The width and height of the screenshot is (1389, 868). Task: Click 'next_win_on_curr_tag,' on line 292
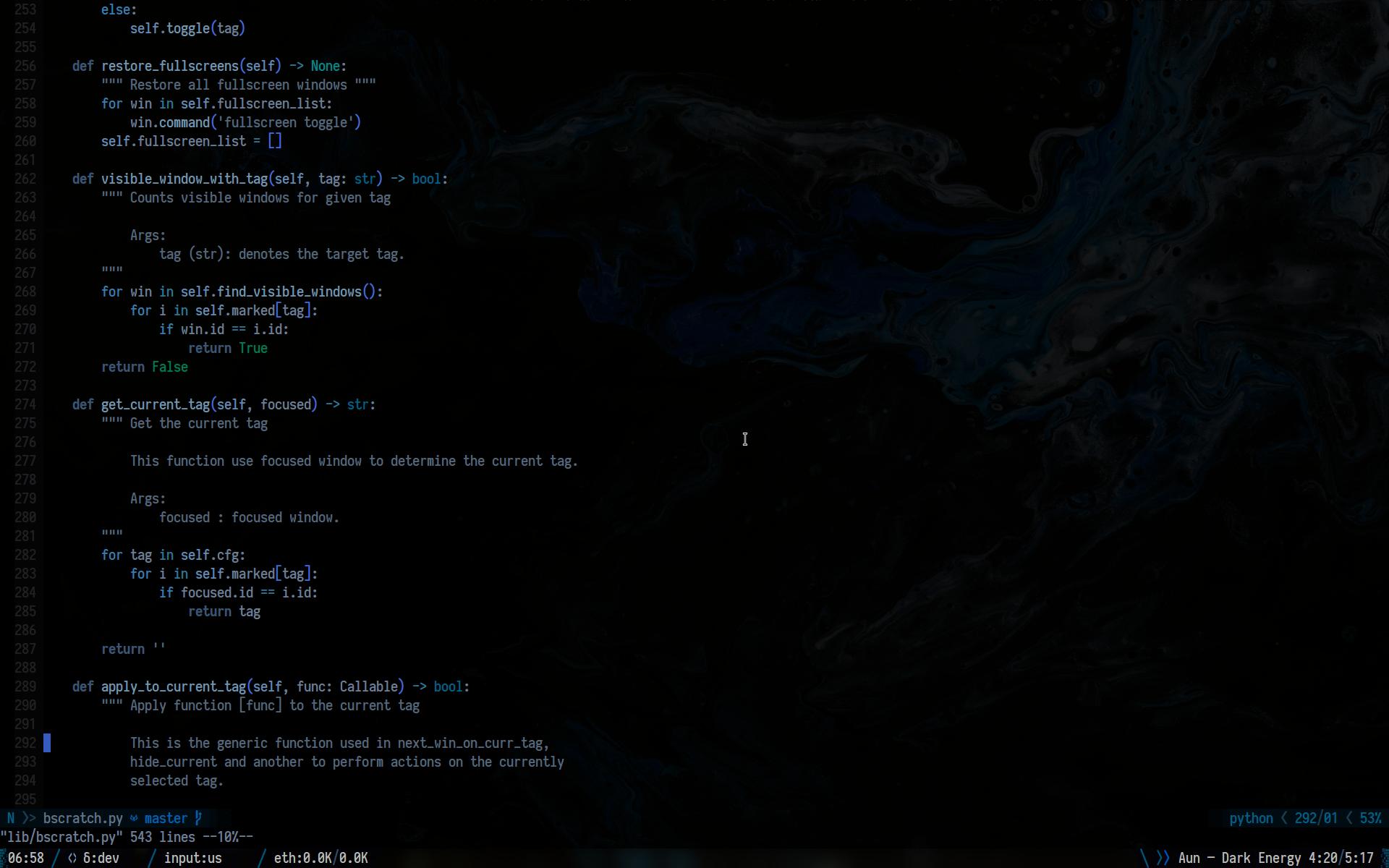pos(474,743)
